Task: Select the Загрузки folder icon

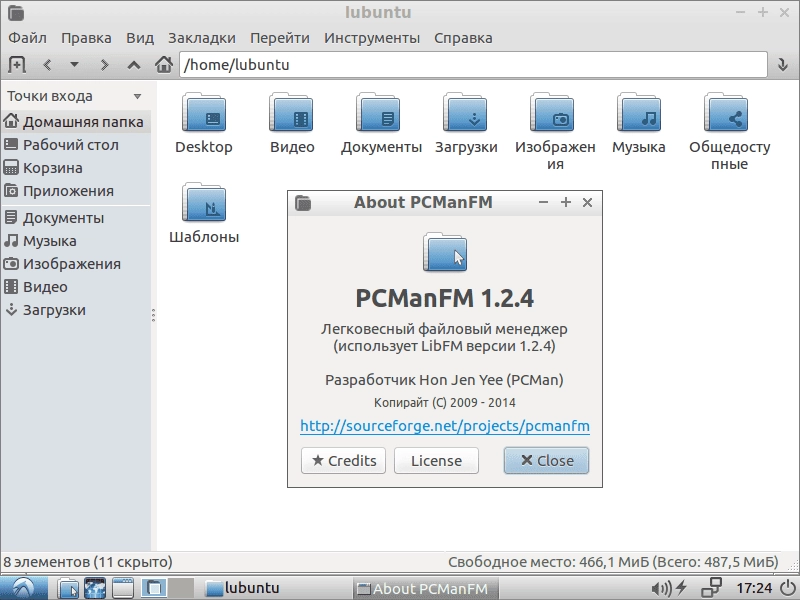Action: pyautogui.click(x=465, y=113)
